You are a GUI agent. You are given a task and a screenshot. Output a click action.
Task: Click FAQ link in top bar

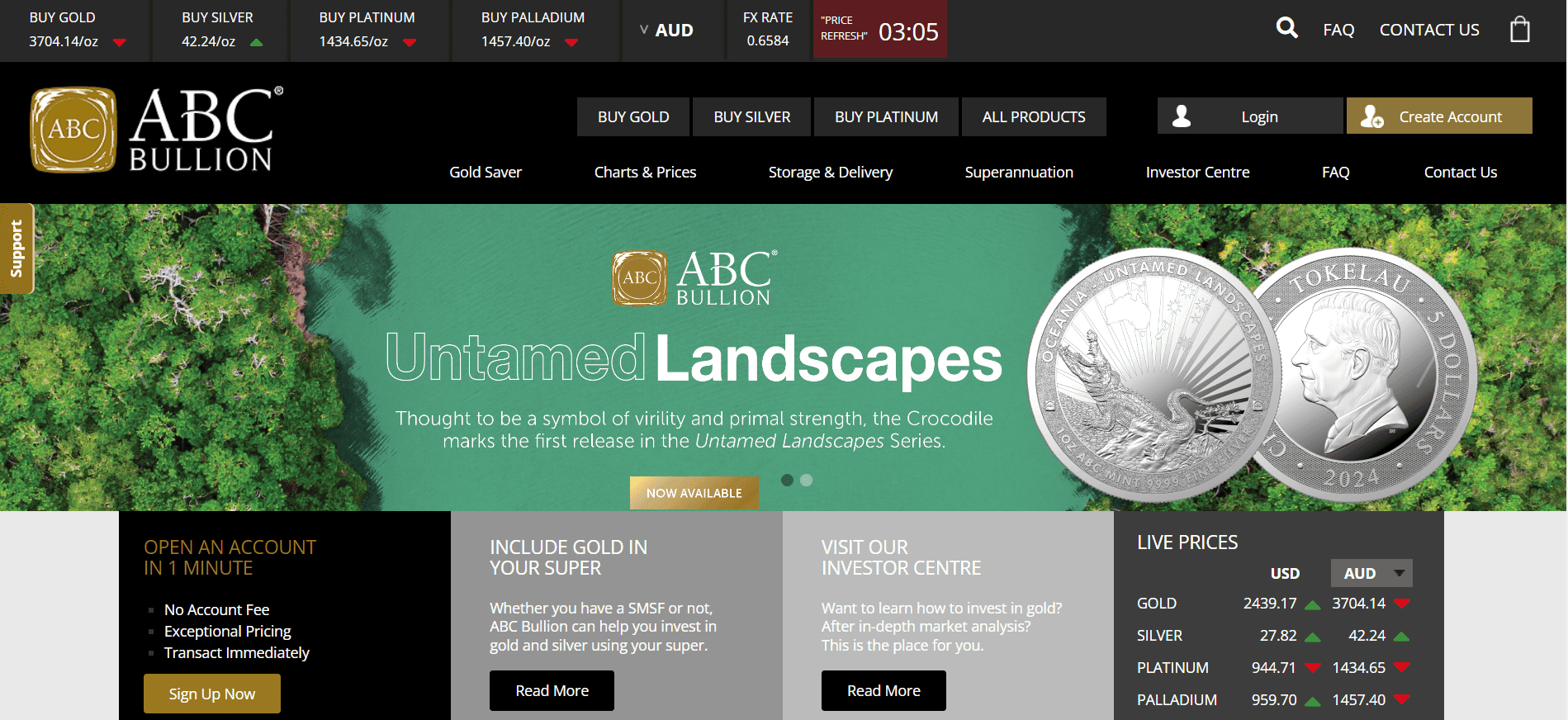tap(1338, 30)
